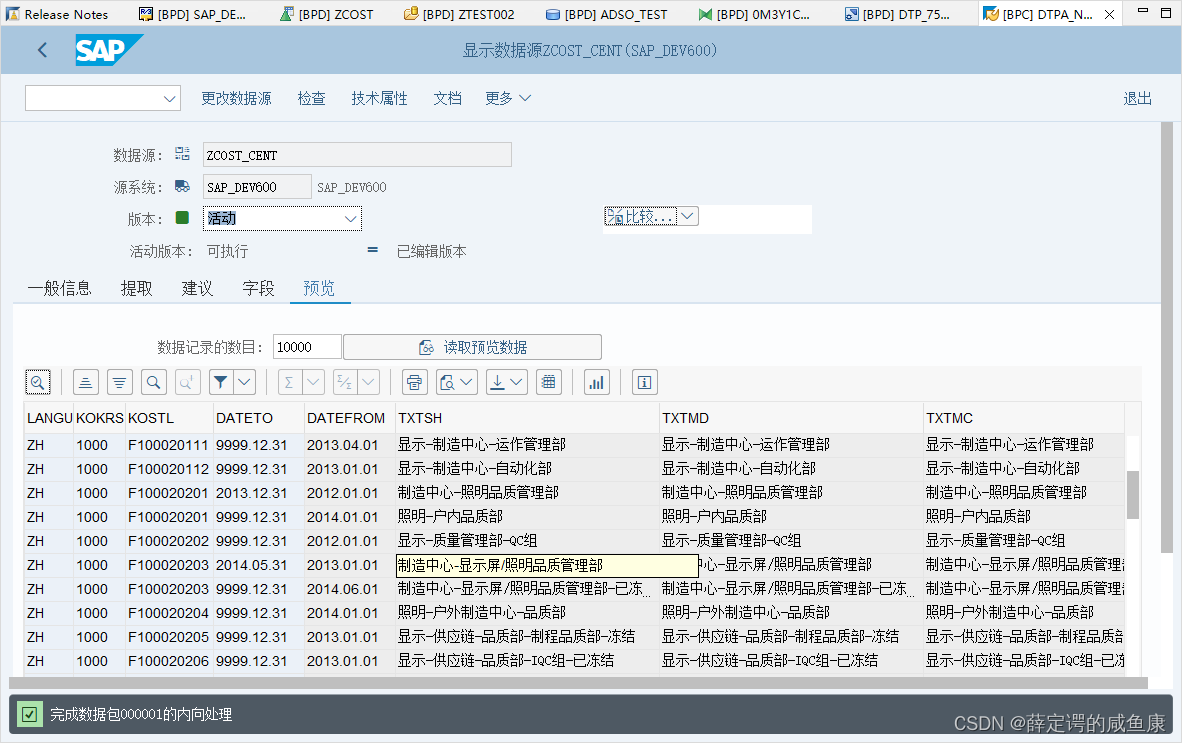
Task: Switch to the 一般信息 tab
Action: pos(60,288)
